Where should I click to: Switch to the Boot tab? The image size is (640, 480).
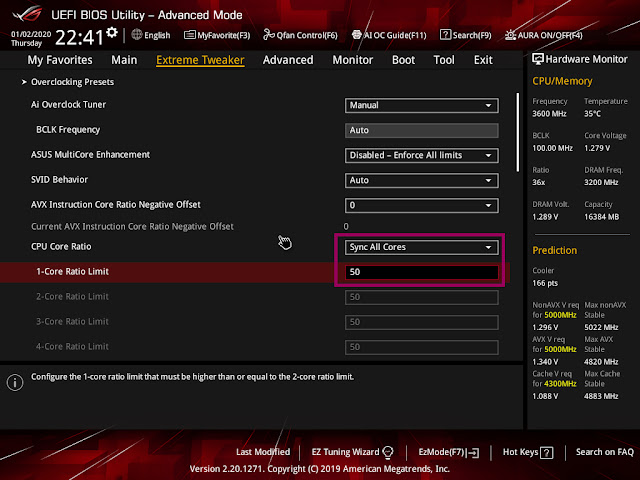(403, 60)
